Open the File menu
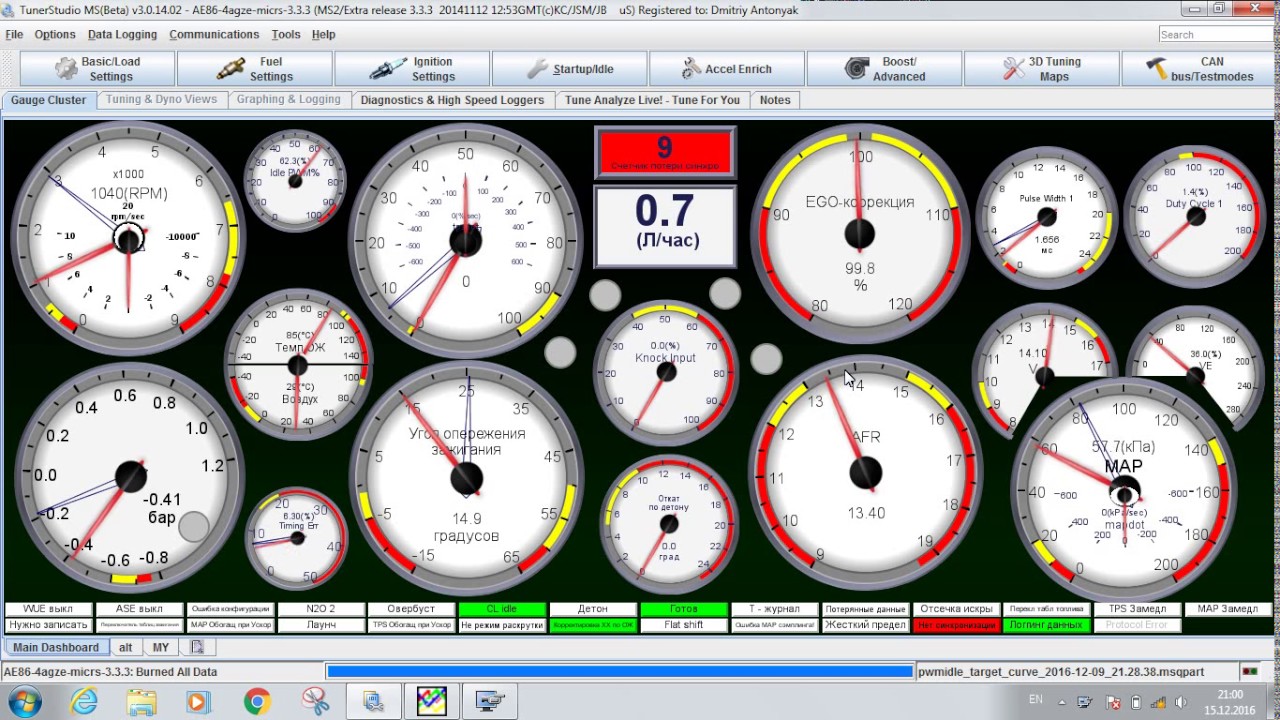 [x=14, y=34]
